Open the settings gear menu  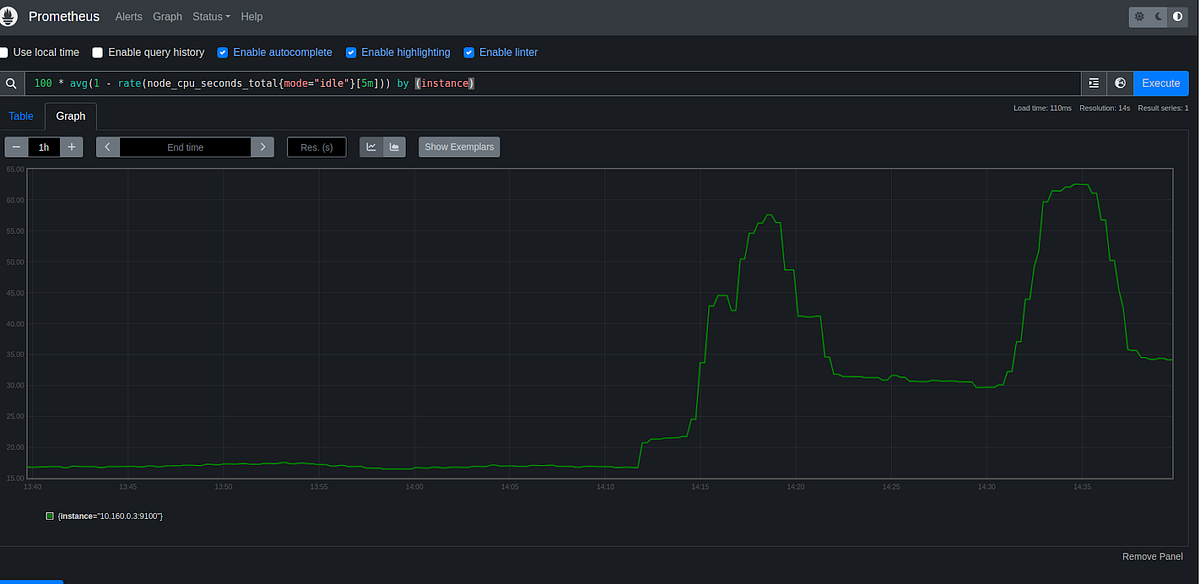1138,17
